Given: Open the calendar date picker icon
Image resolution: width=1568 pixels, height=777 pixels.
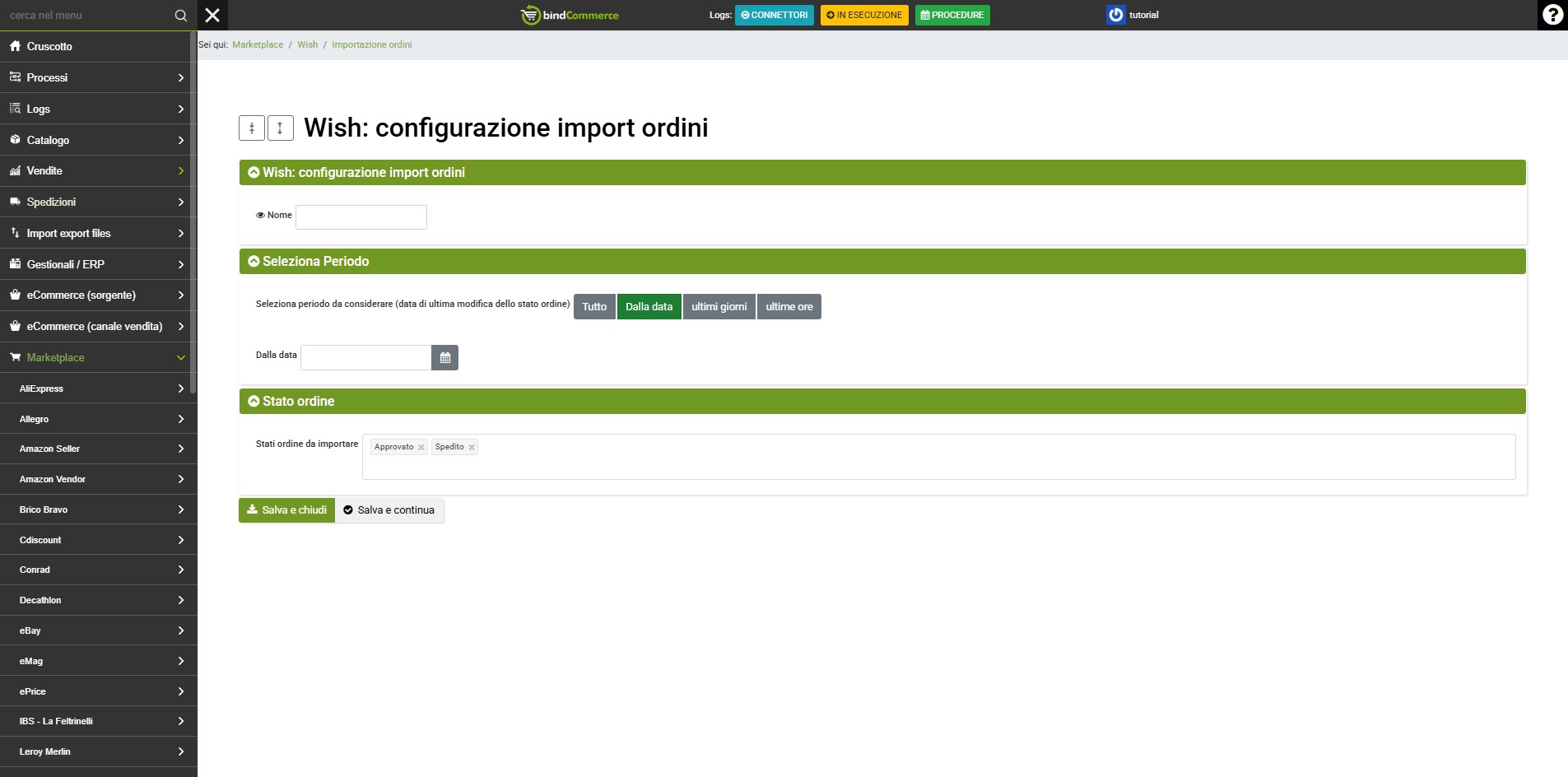Looking at the screenshot, I should (x=444, y=358).
